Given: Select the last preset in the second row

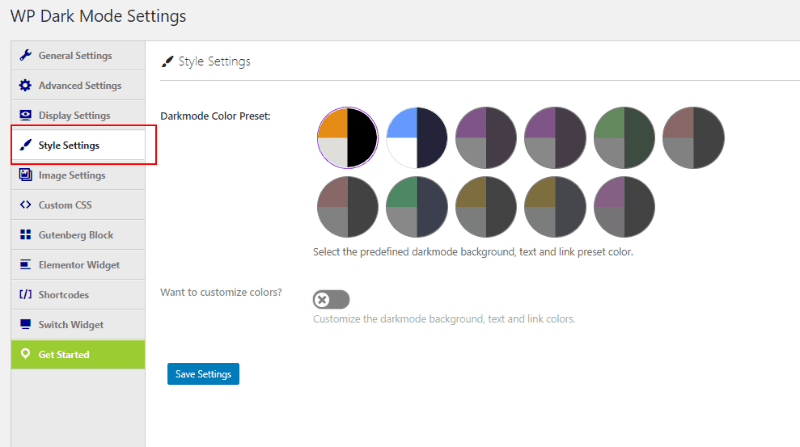Looking at the screenshot, I should (624, 206).
